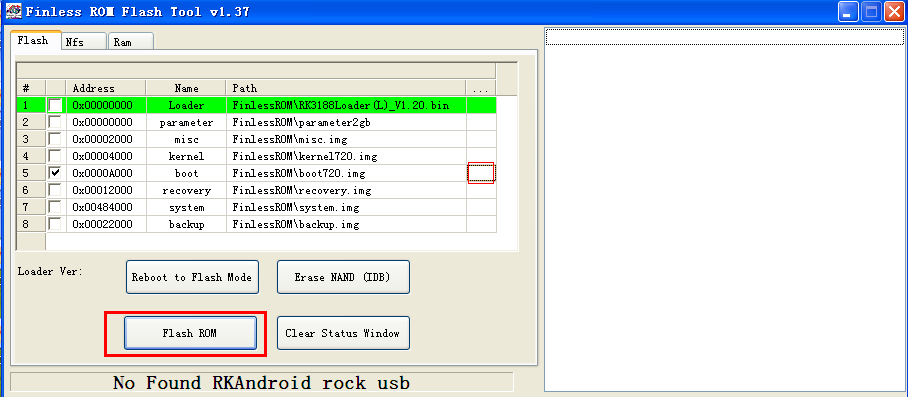Maximize the Flash Tool window
The width and height of the screenshot is (908, 397).
pos(871,12)
